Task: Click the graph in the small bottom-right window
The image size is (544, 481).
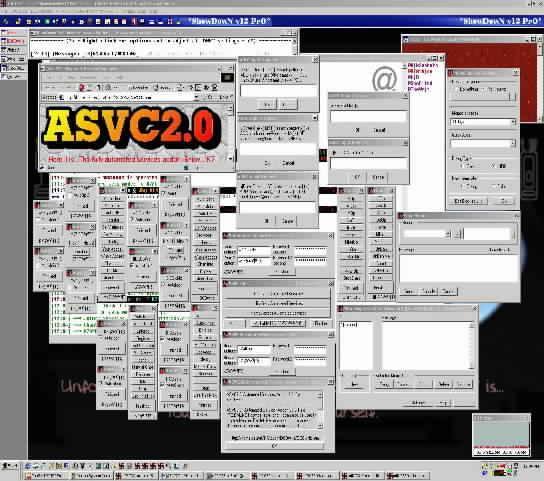Action: (501, 435)
